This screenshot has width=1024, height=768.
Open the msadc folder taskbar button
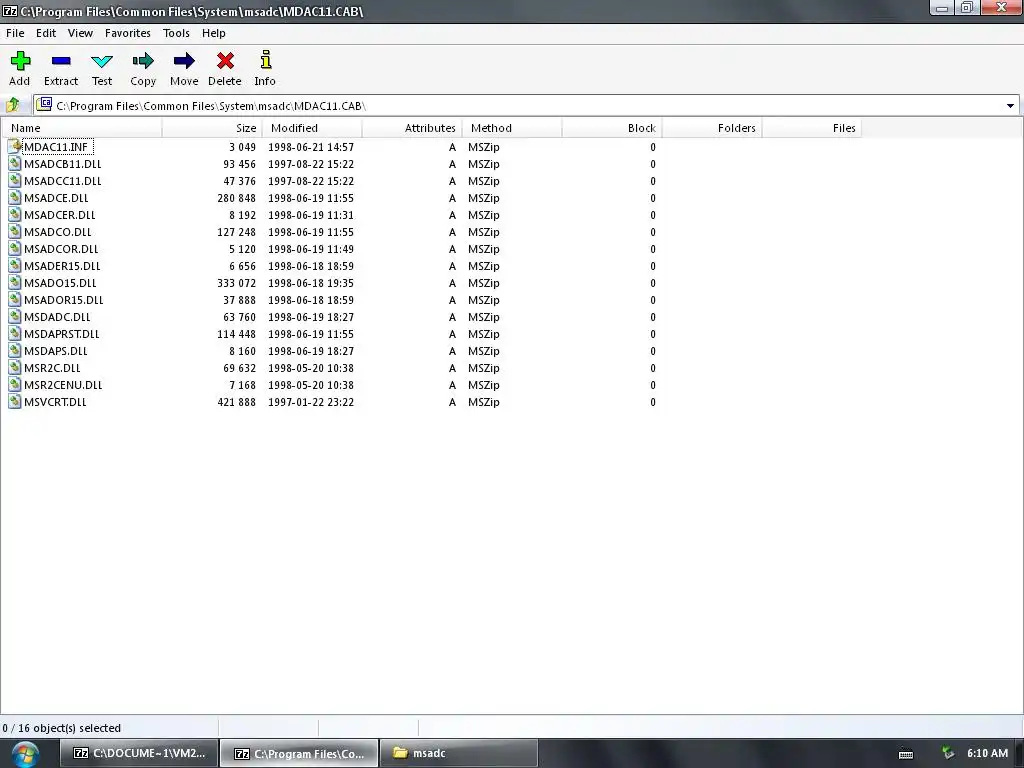pyautogui.click(x=458, y=753)
